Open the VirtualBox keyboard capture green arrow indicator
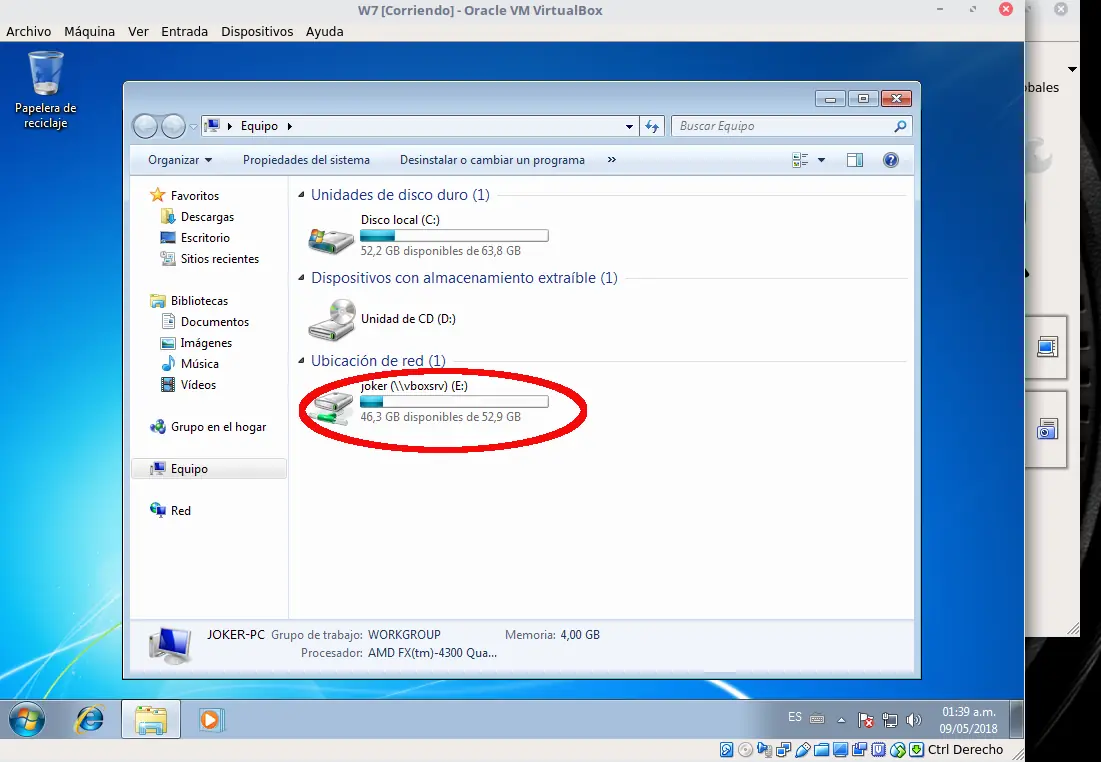This screenshot has width=1101, height=762. pos(916,749)
